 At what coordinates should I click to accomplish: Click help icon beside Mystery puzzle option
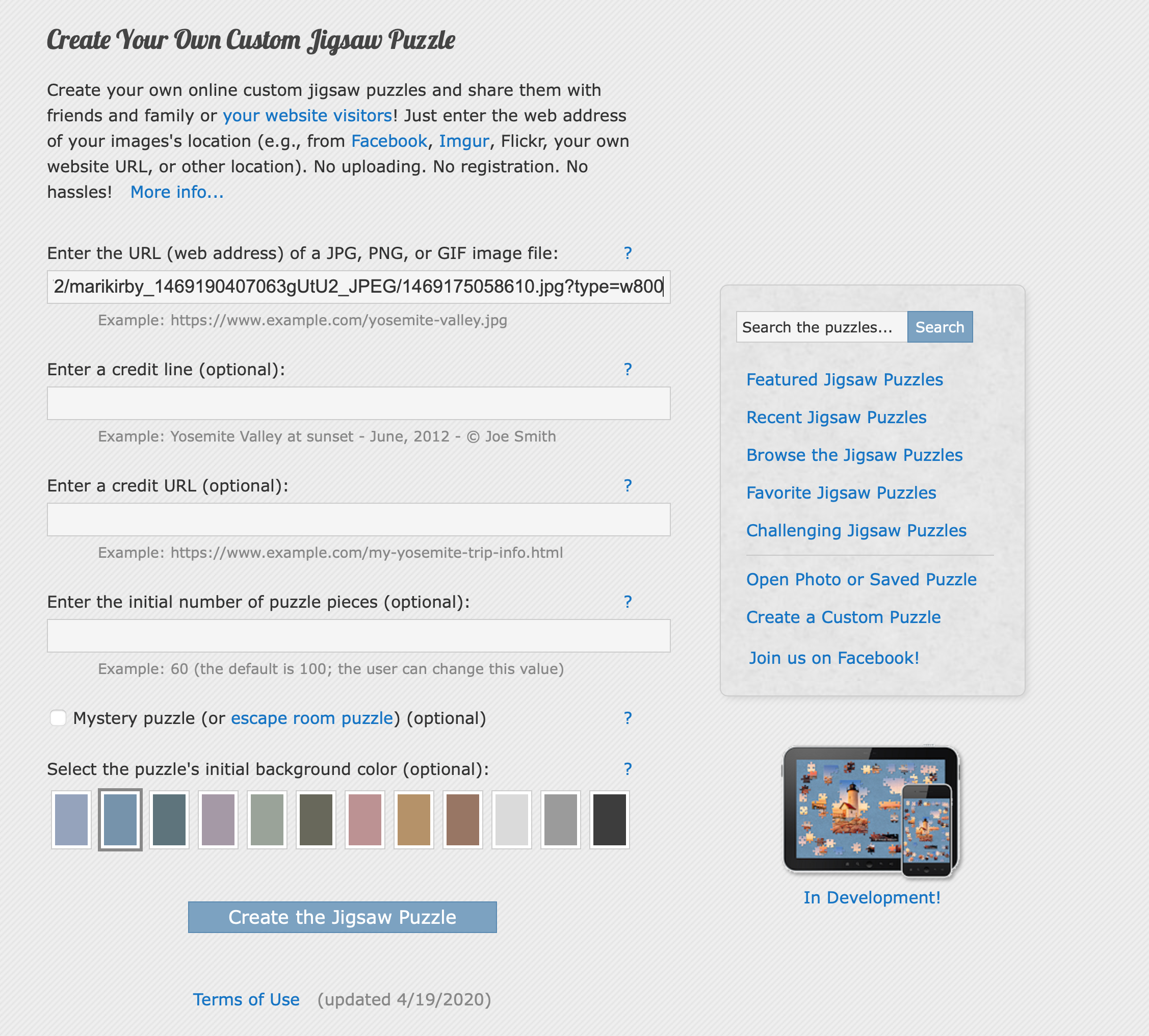coord(627,718)
